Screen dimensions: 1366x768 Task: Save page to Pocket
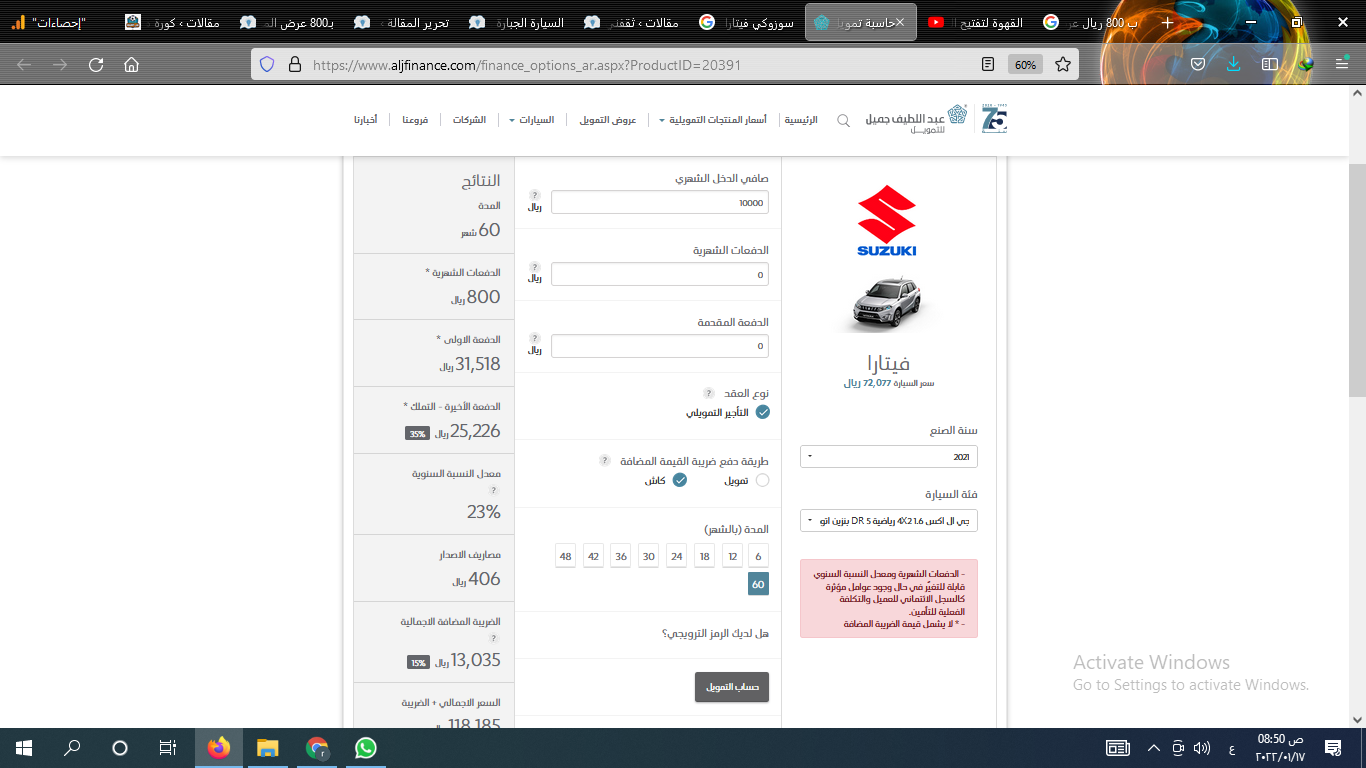[x=1198, y=65]
